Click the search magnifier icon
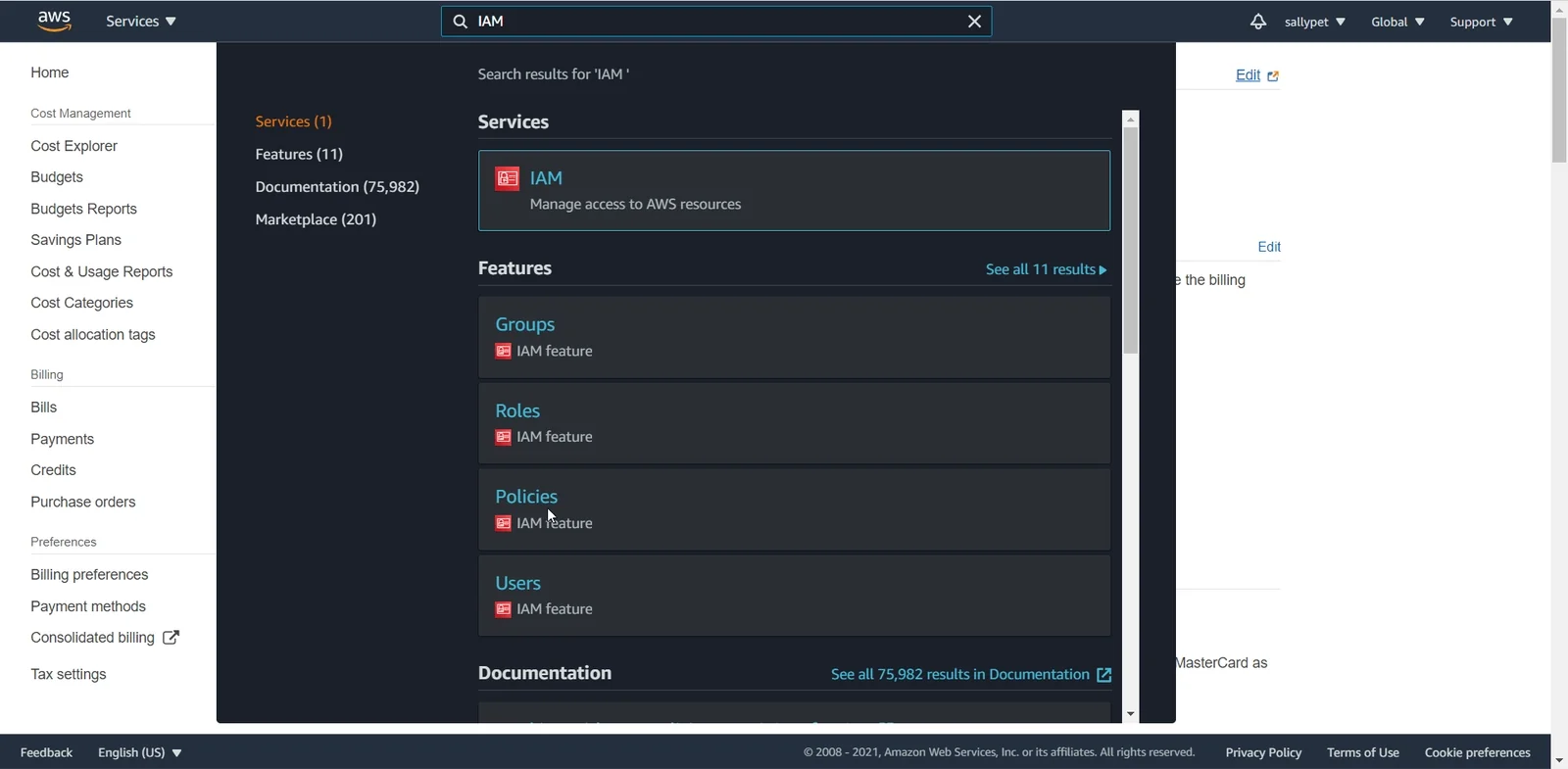The image size is (1568, 769). pyautogui.click(x=460, y=22)
